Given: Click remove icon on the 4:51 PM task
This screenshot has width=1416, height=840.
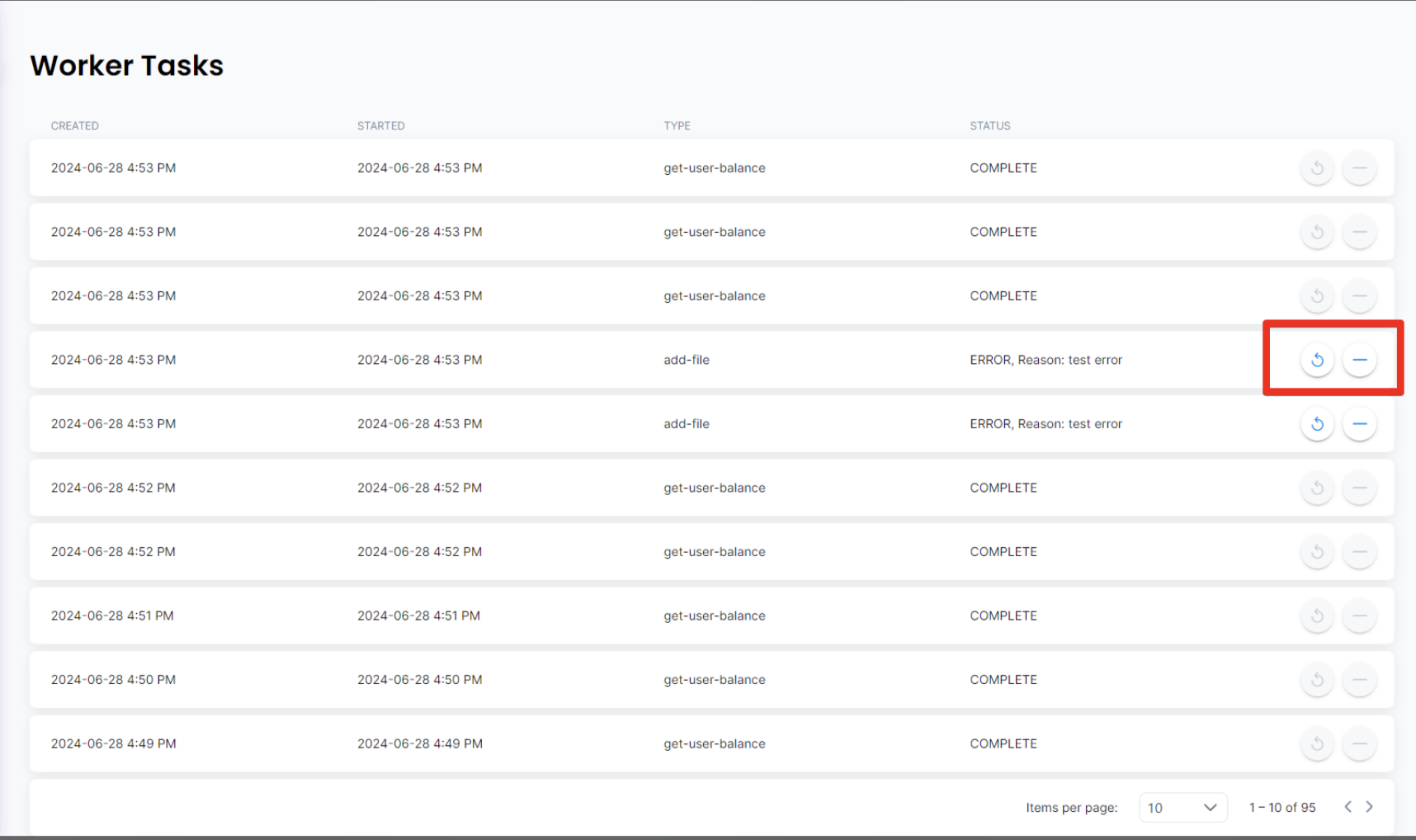Looking at the screenshot, I should point(1359,616).
